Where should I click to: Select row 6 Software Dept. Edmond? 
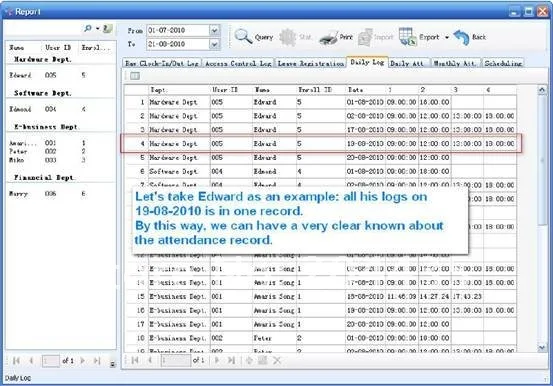321,171
